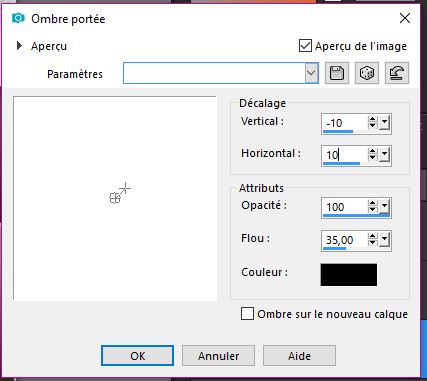Screen dimensions: 427x381
Task: Open the Flou slider popup arrow
Action: click(384, 239)
